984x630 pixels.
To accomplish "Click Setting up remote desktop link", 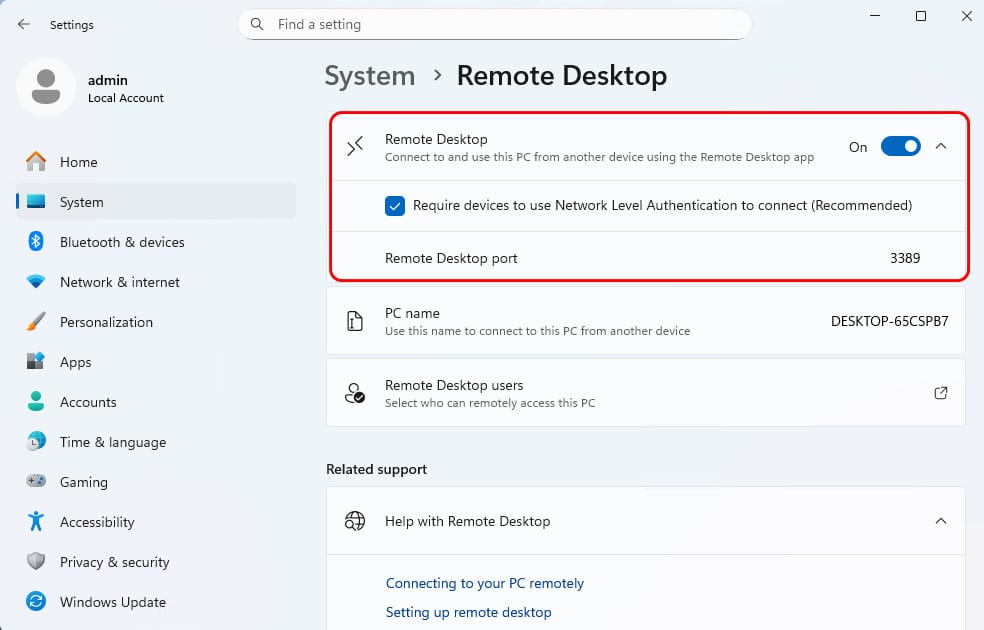I will pyautogui.click(x=468, y=612).
